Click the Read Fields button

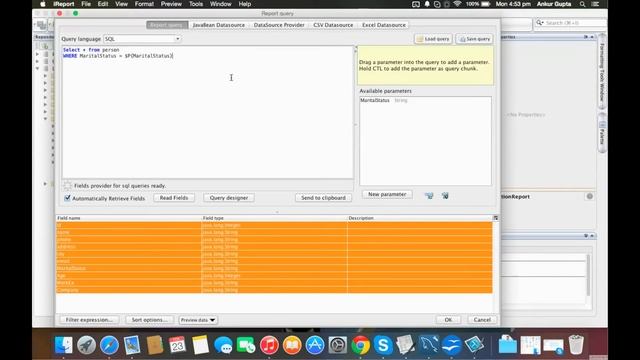tap(174, 198)
